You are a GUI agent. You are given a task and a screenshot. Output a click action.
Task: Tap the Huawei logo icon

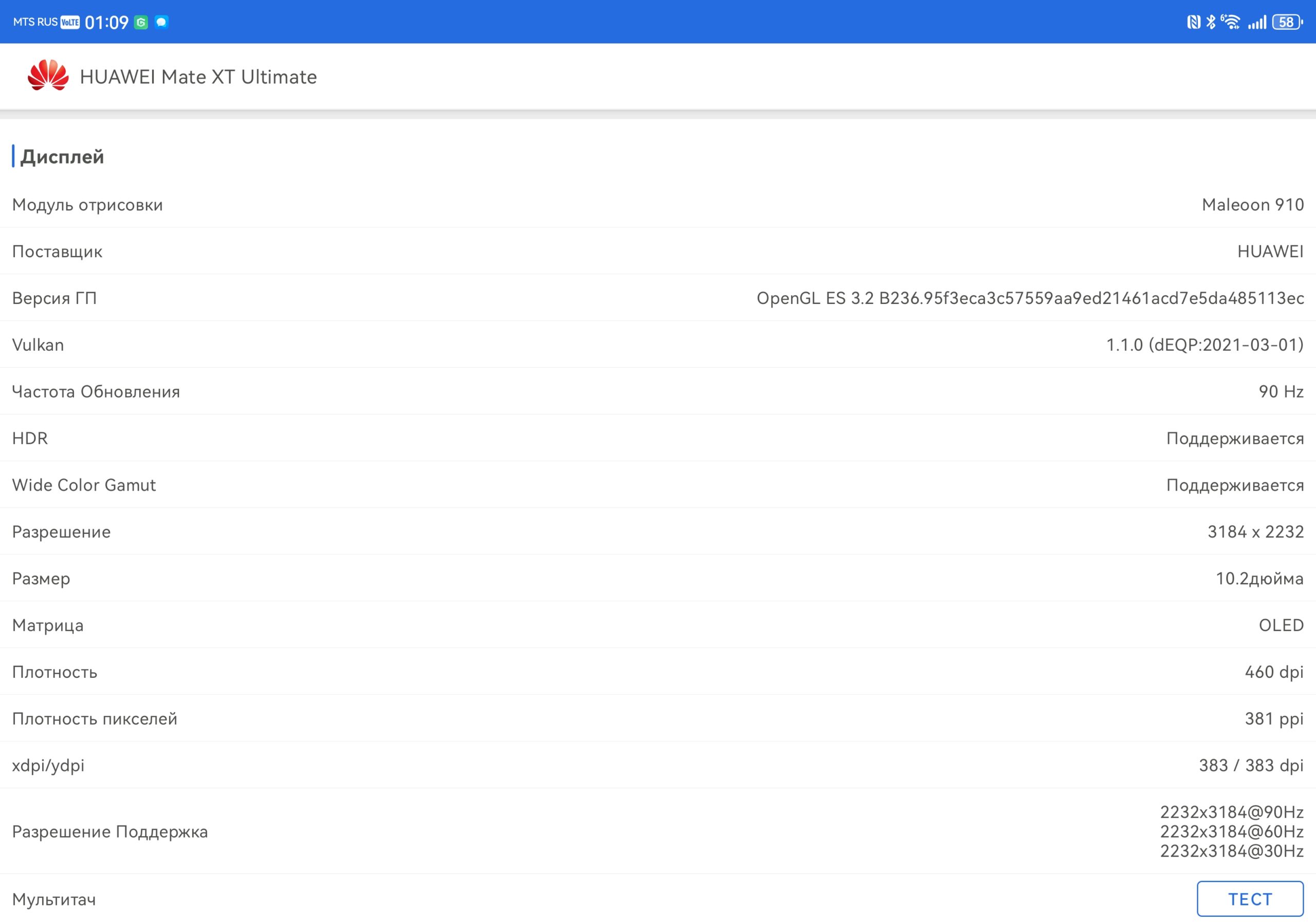48,75
